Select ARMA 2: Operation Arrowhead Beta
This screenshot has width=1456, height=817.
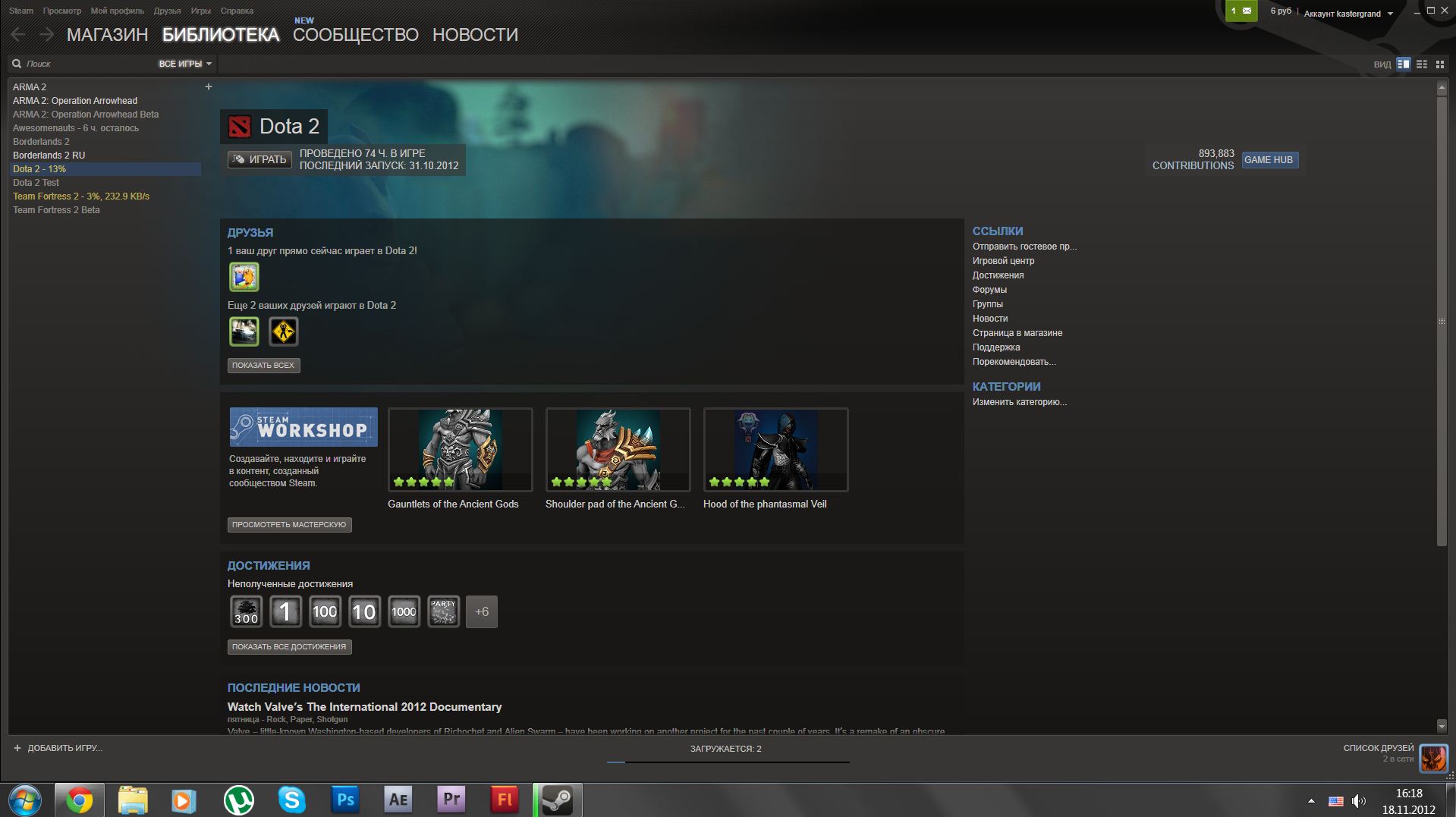click(105, 115)
